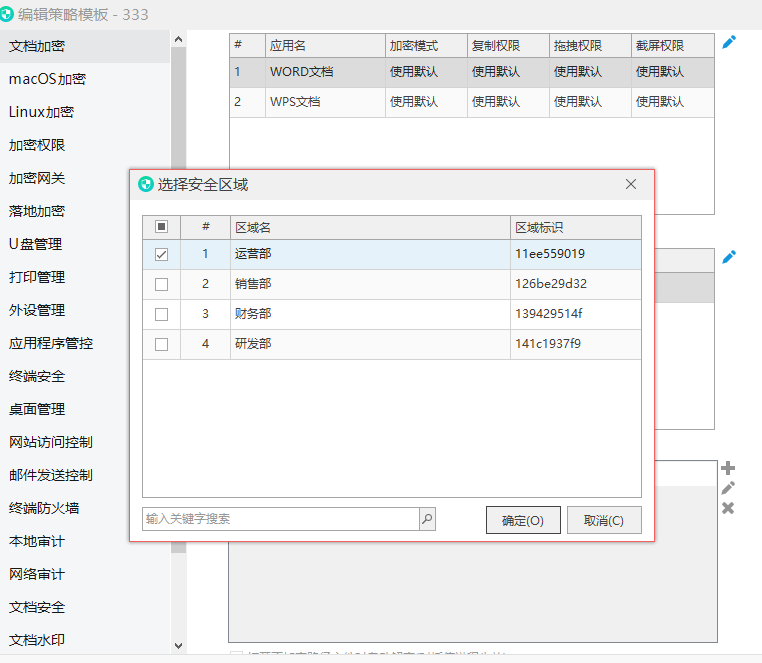Image resolution: width=762 pixels, height=663 pixels.
Task: Open the U盘管理 sidebar section
Action: point(36,244)
